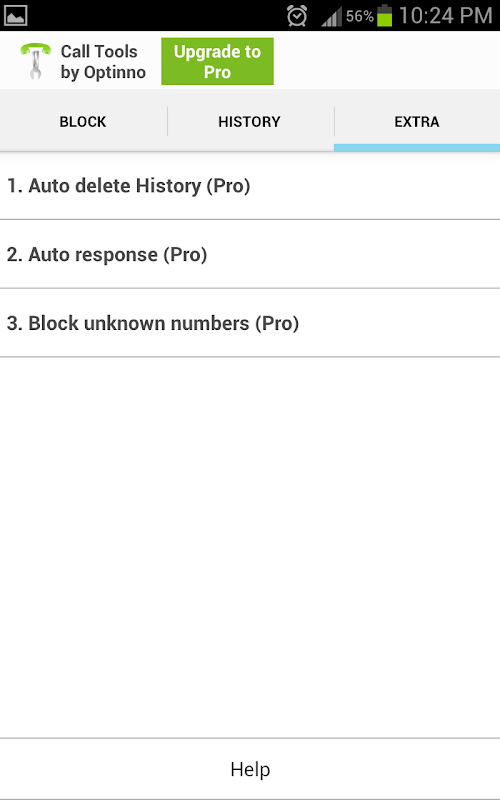Tap the alarm clock status icon
The image size is (500, 800).
pos(297,16)
